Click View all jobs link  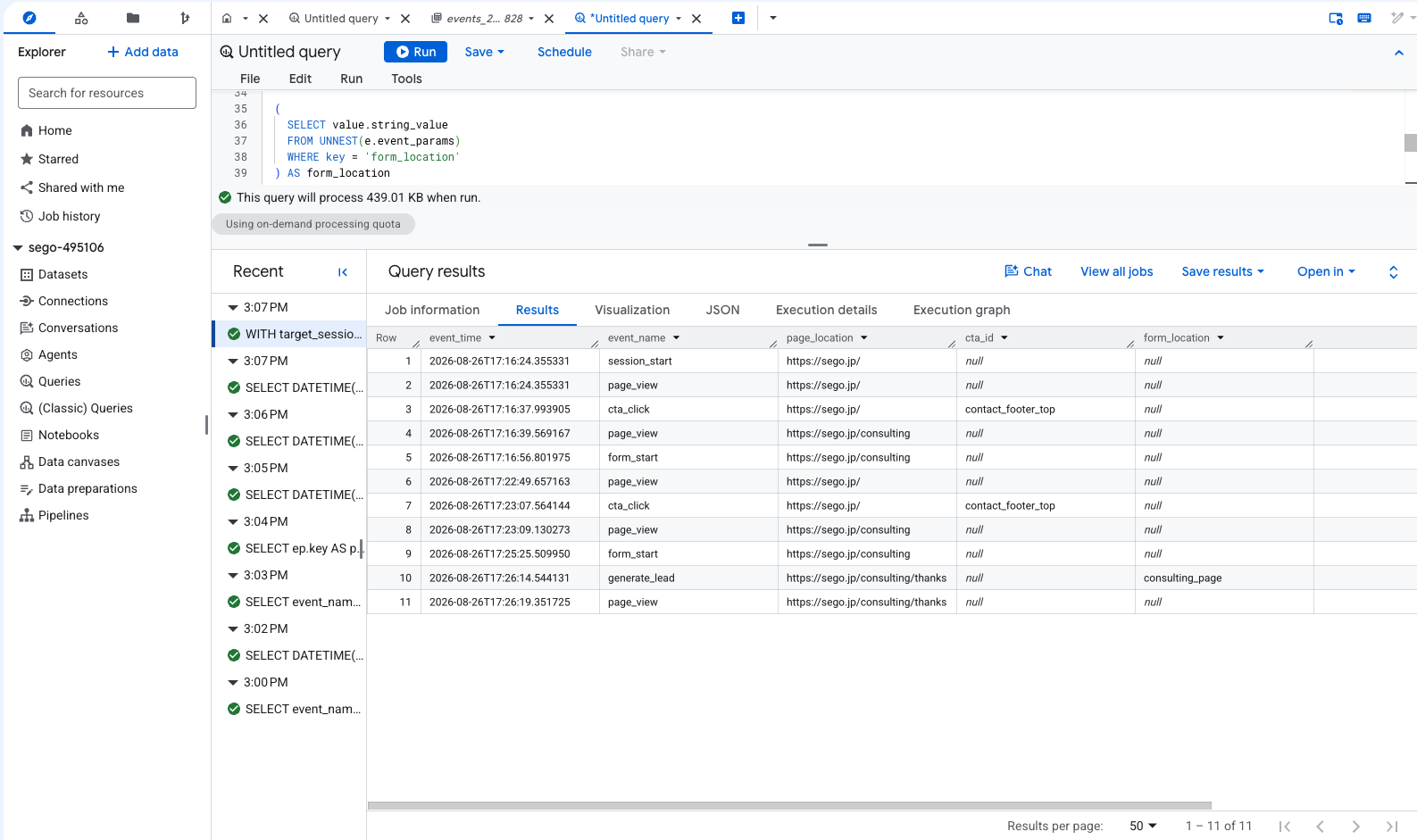tap(1116, 271)
